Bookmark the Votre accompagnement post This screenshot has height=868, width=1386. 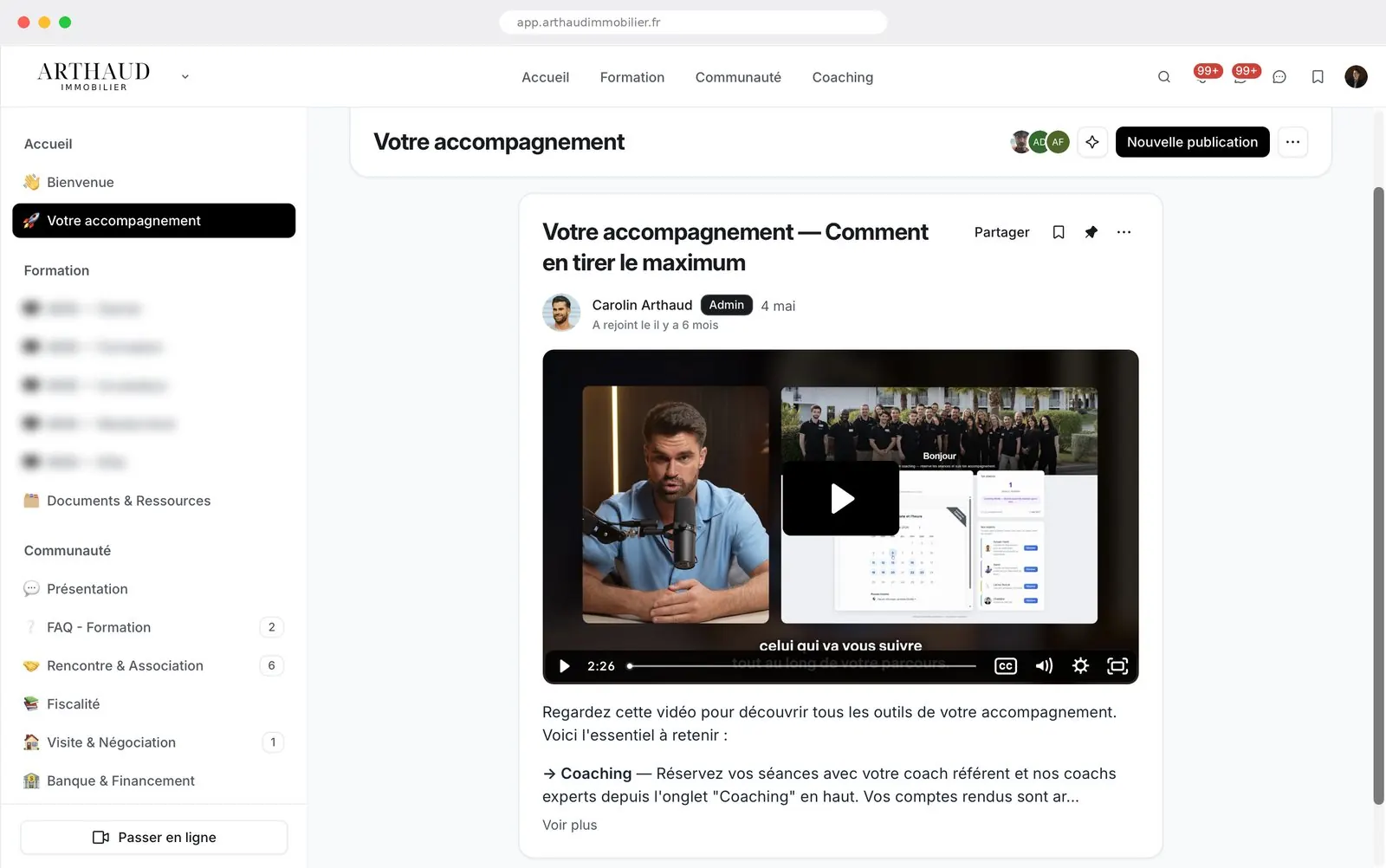pyautogui.click(x=1059, y=232)
